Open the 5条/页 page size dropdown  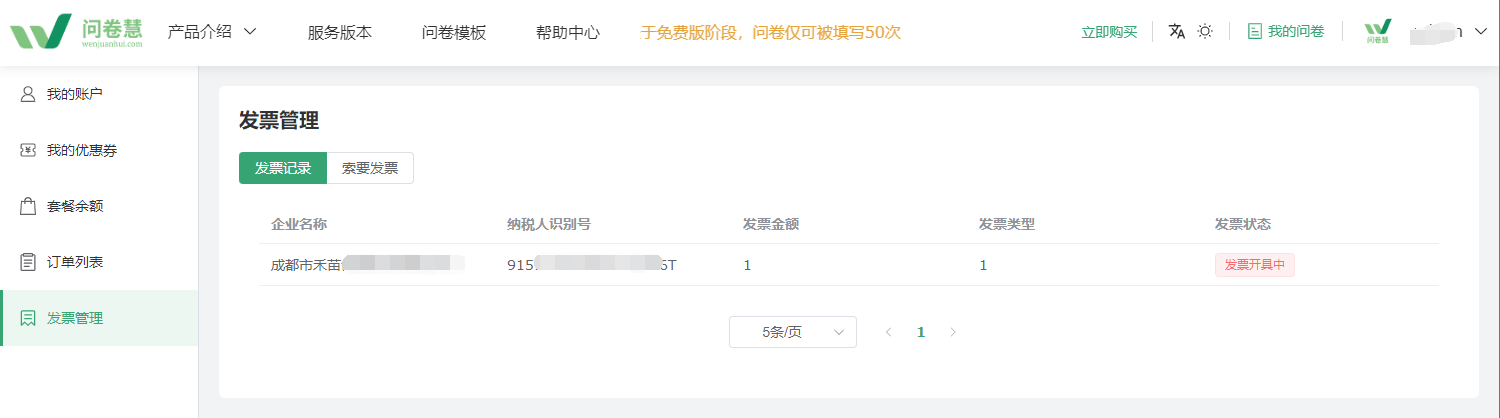[x=793, y=332]
